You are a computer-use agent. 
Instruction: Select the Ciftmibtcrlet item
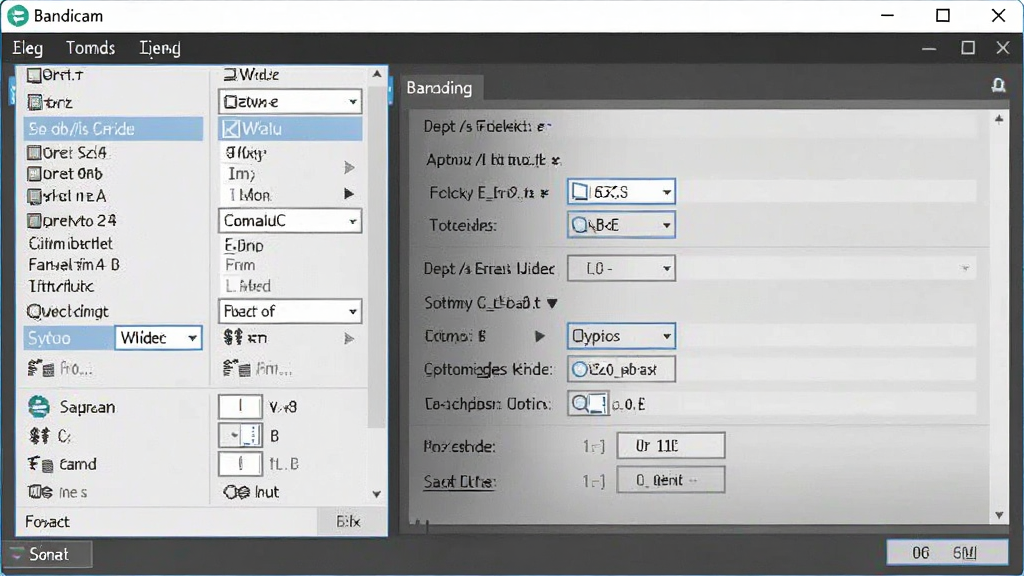click(71, 244)
